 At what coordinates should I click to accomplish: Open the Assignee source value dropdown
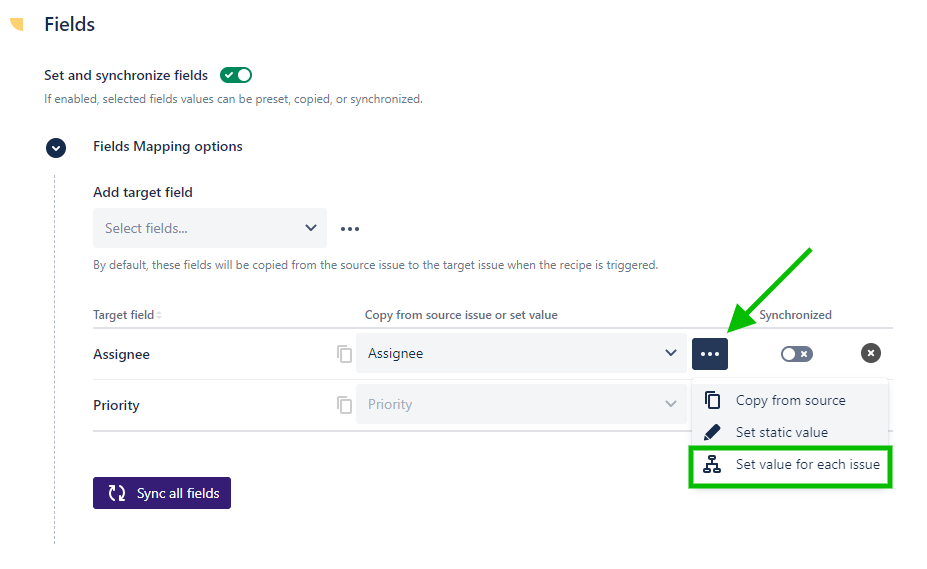521,354
